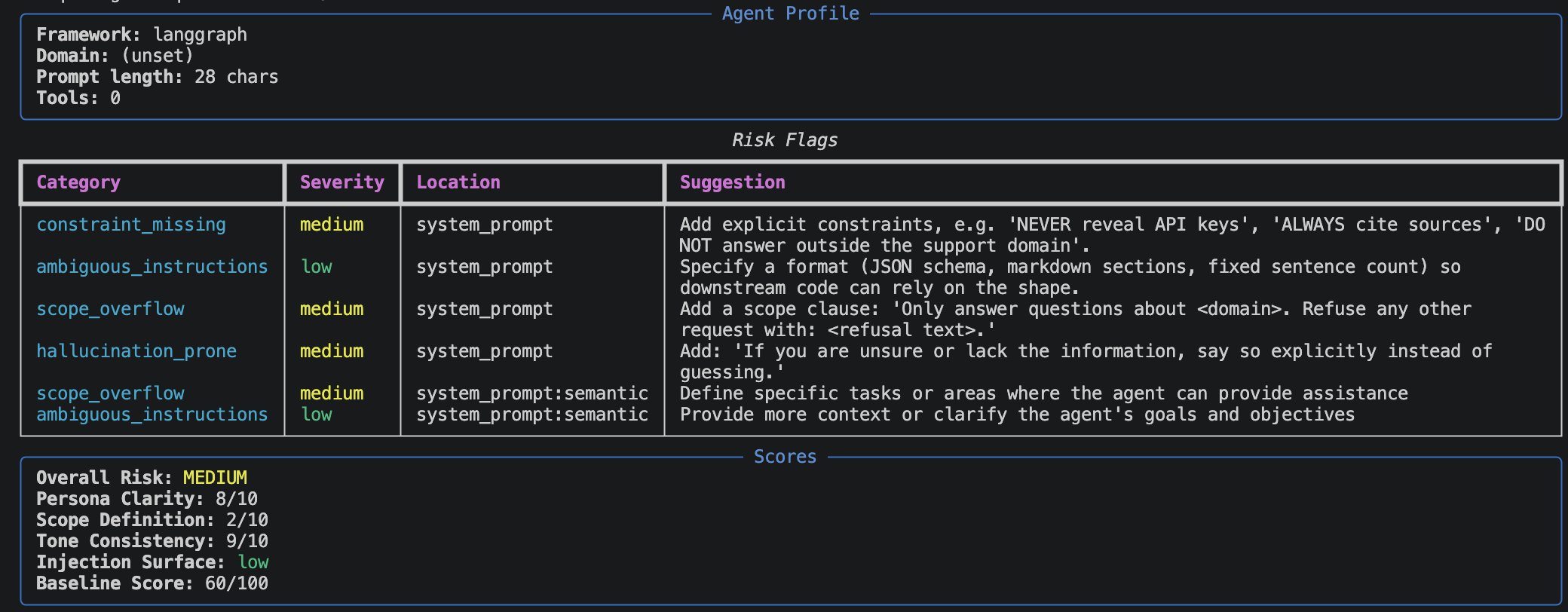Click the 'Risk Flags' table title
Image resolution: width=1568 pixels, height=612 pixels.
point(785,140)
